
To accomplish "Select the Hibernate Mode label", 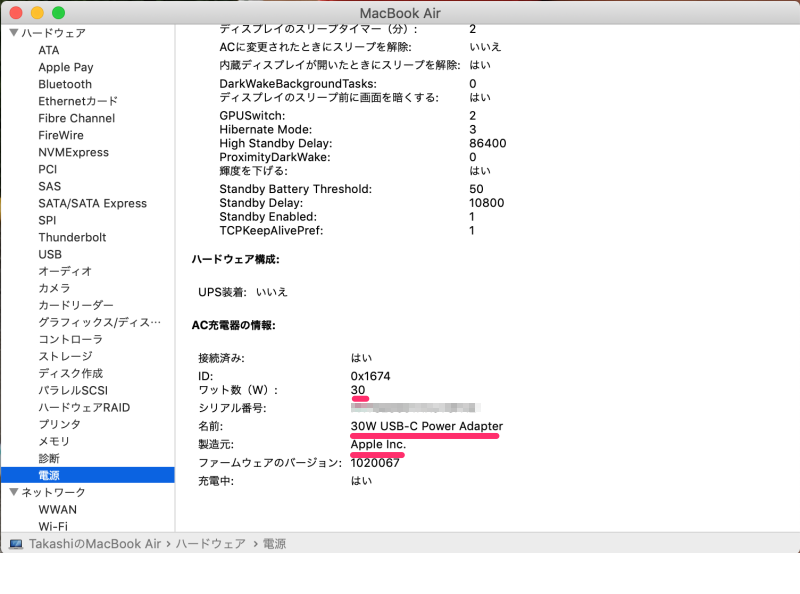I will [266, 130].
